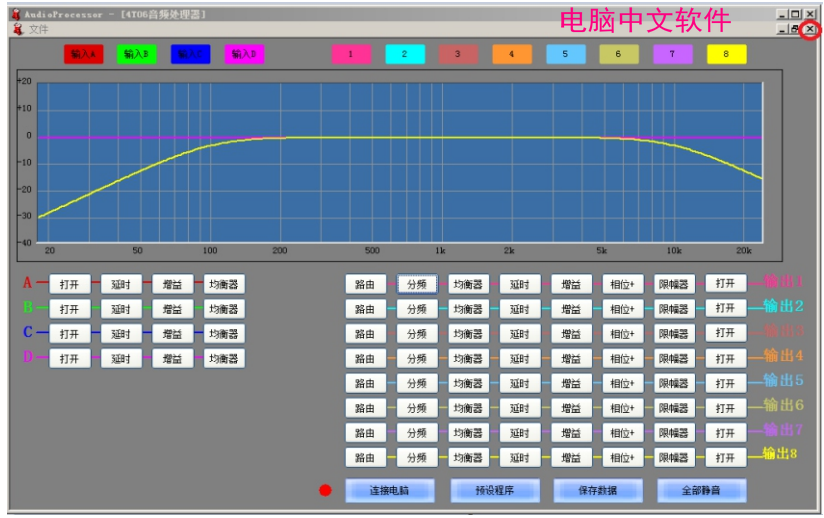Click the 预设程序 button
This screenshot has height=518, width=824.
(495, 491)
